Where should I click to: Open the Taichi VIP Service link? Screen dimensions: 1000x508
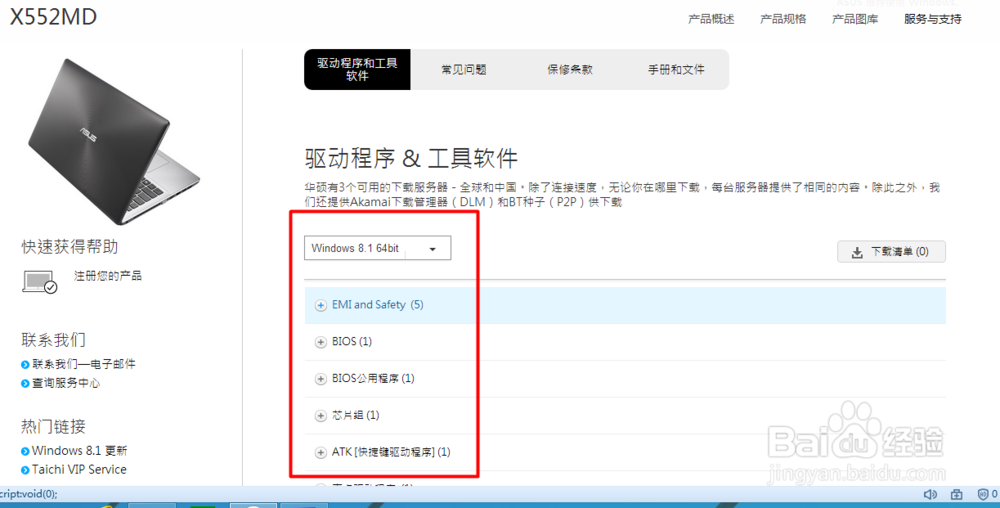pyautogui.click(x=79, y=470)
